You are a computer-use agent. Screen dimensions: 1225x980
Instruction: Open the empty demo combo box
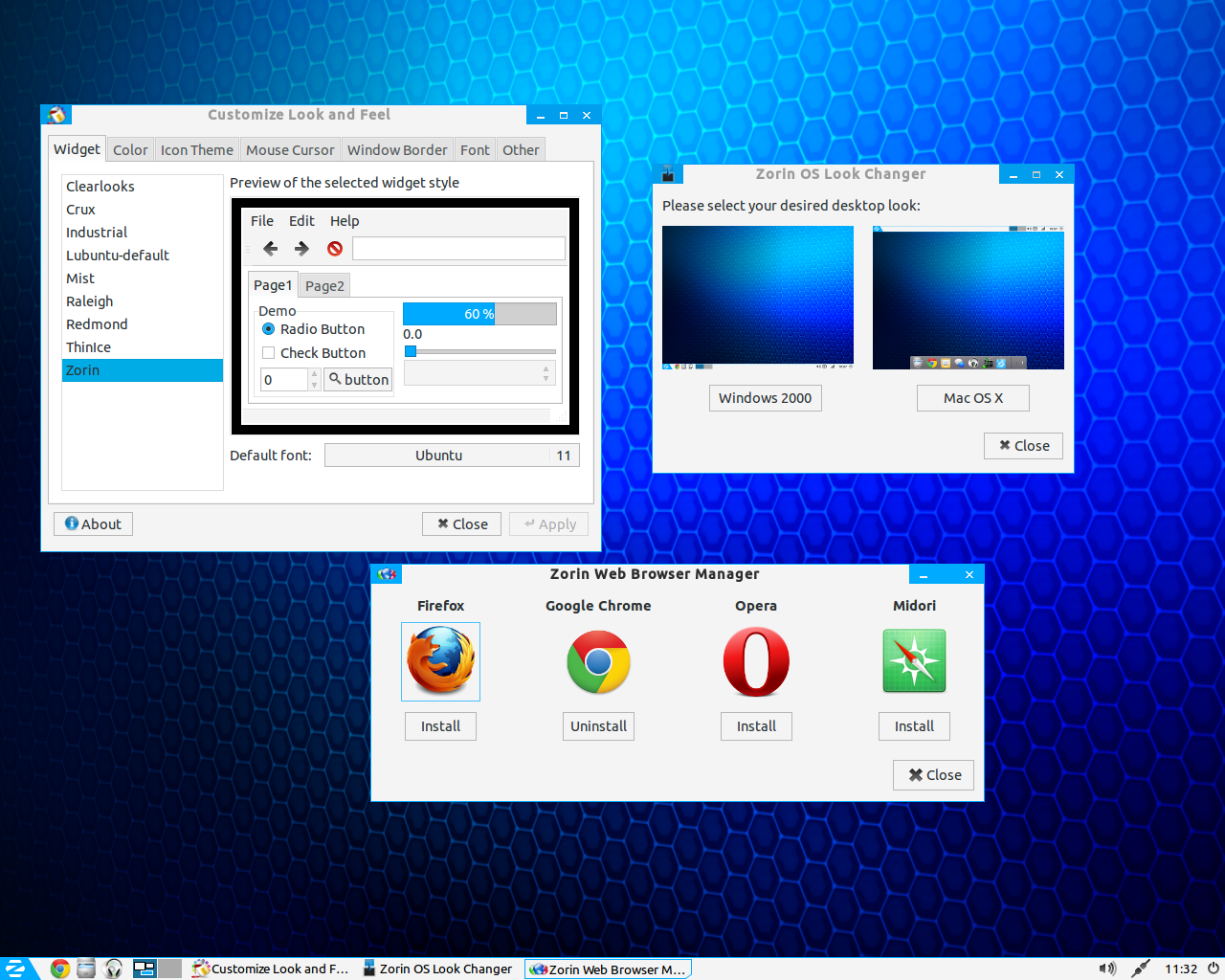479,373
